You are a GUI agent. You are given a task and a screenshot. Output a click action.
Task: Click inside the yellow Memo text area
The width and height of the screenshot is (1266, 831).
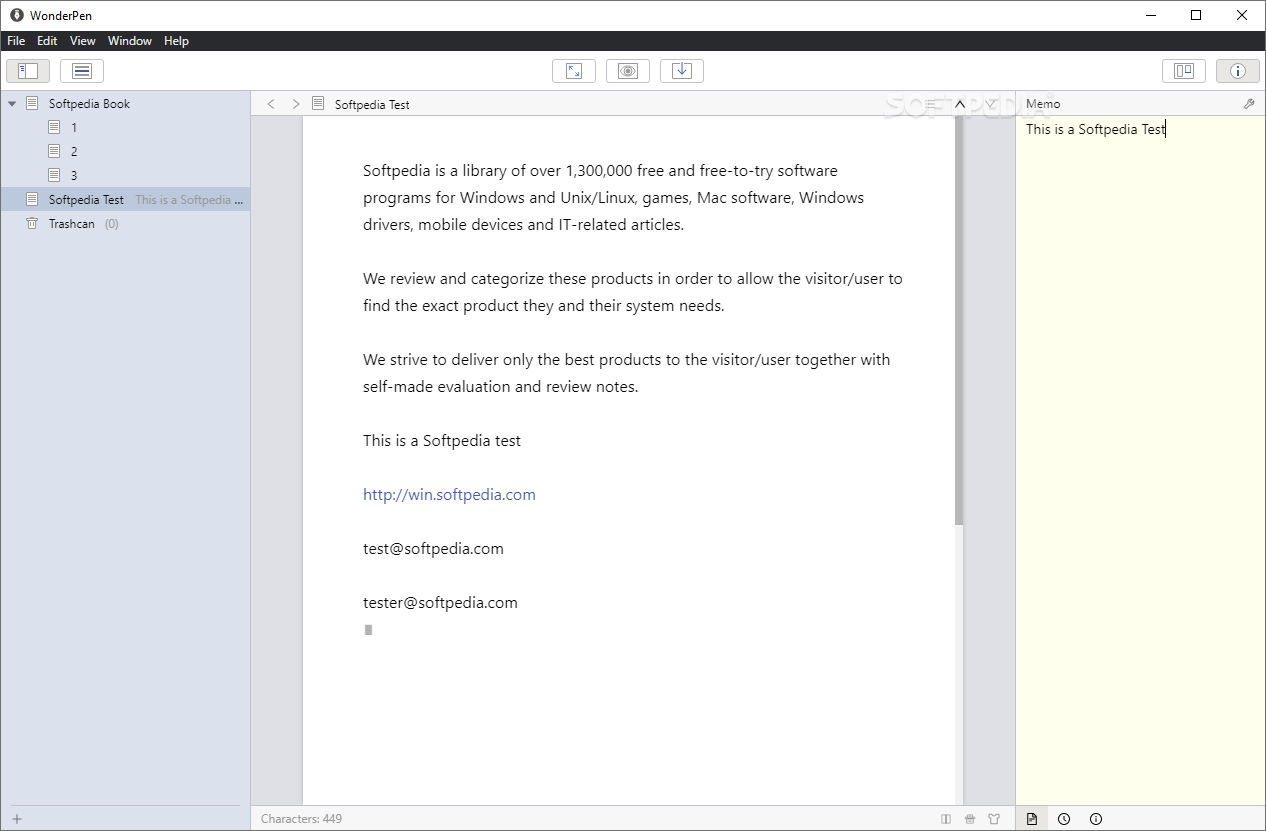coord(1140,460)
